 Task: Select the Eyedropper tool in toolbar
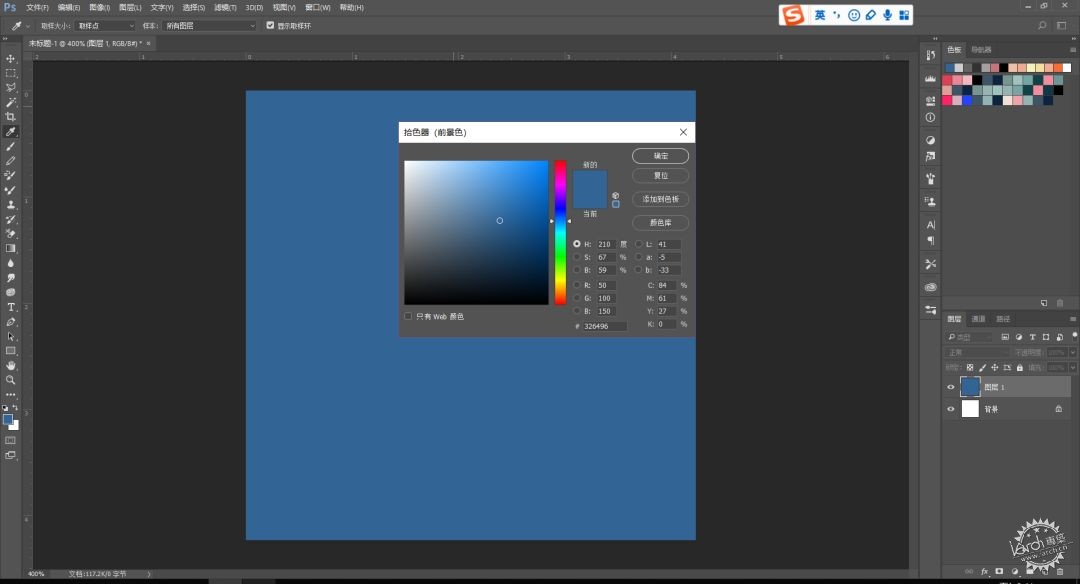(10, 132)
